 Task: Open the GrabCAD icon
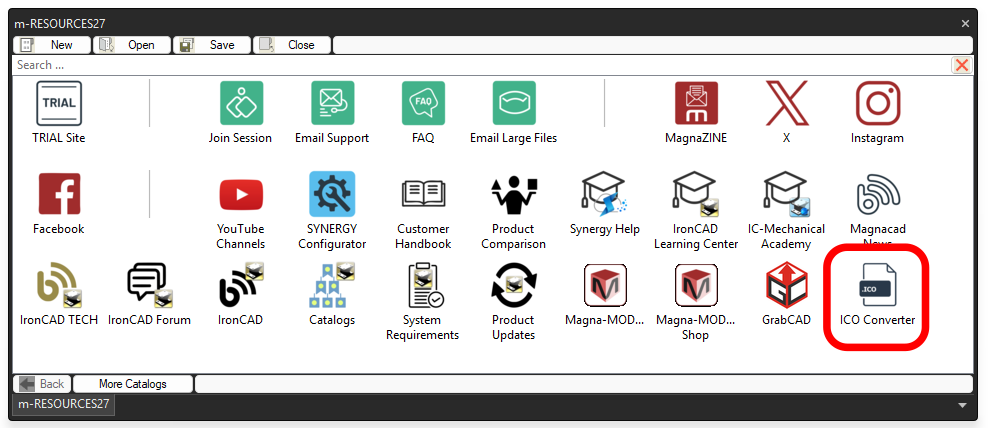[x=786, y=285]
